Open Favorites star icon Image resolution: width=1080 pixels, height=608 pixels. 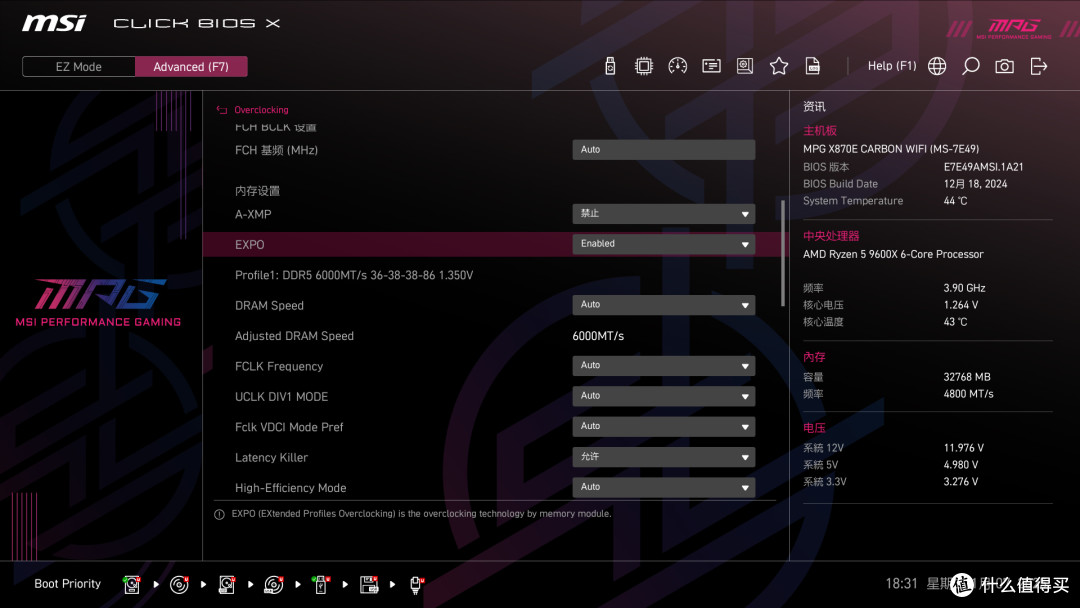[x=778, y=66]
